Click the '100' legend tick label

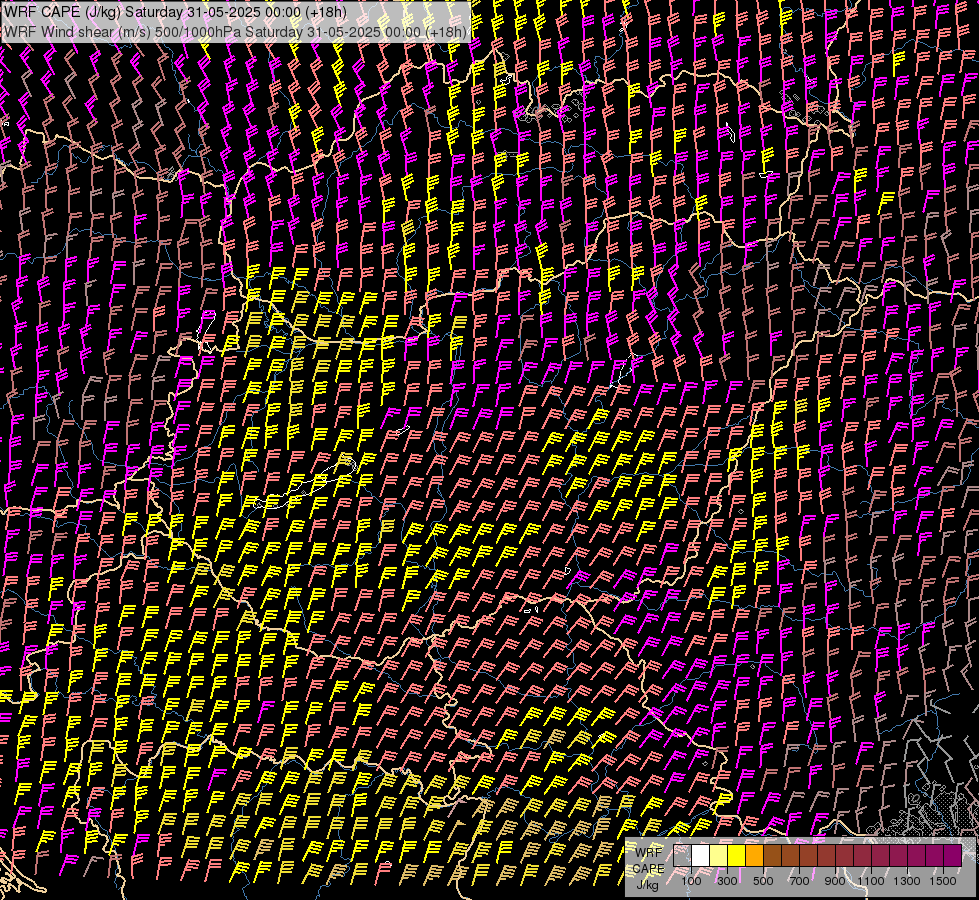[691, 881]
